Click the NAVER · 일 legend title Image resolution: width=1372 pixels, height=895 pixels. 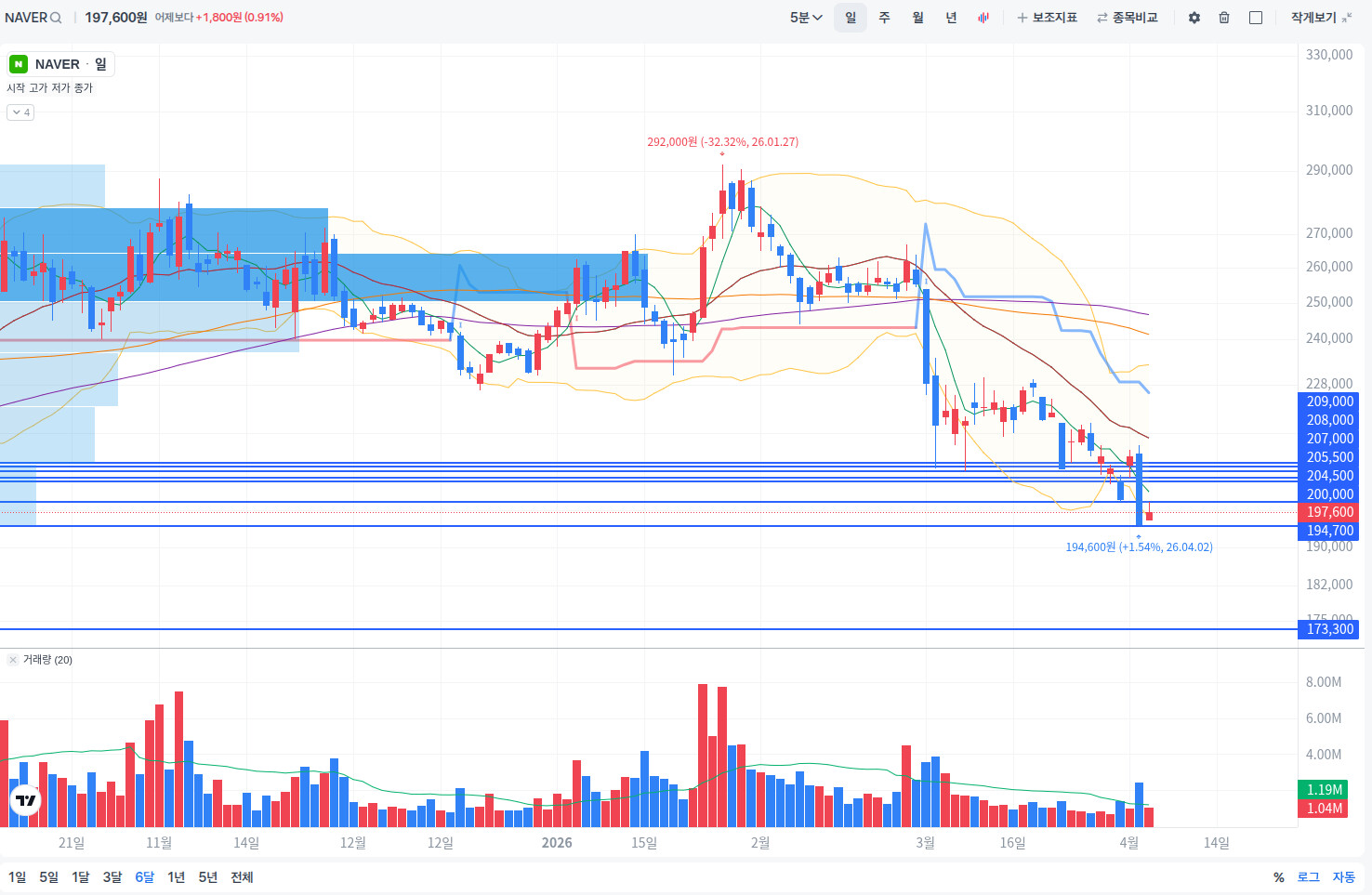[x=72, y=64]
